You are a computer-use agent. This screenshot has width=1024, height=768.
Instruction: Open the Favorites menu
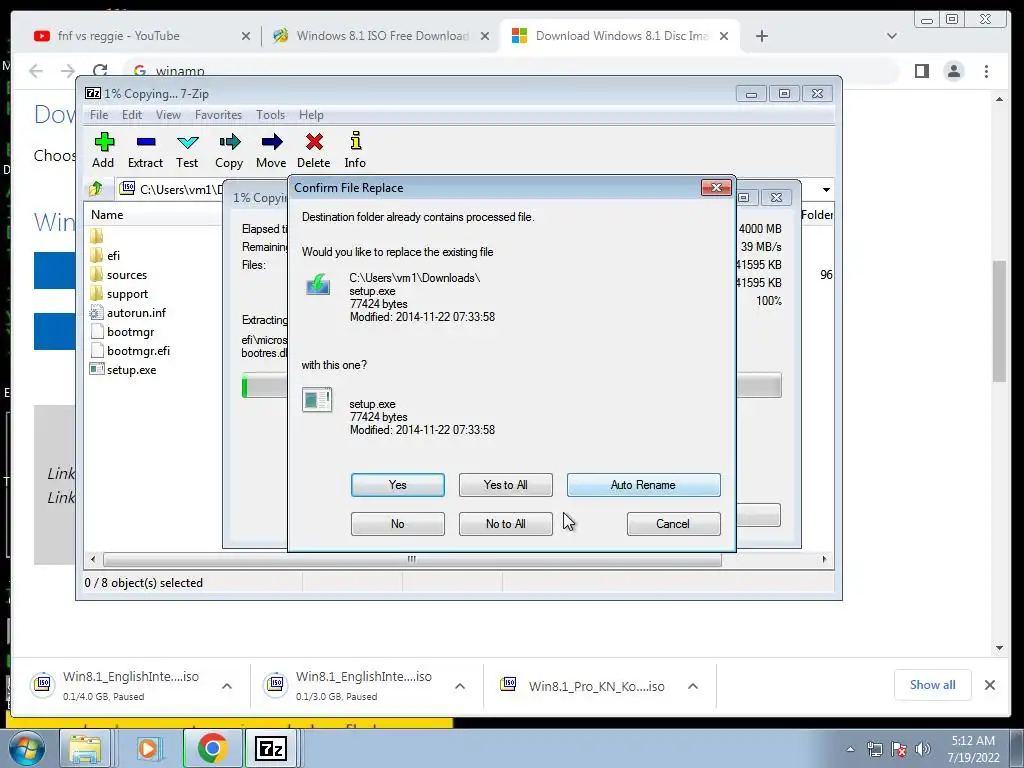click(x=218, y=115)
